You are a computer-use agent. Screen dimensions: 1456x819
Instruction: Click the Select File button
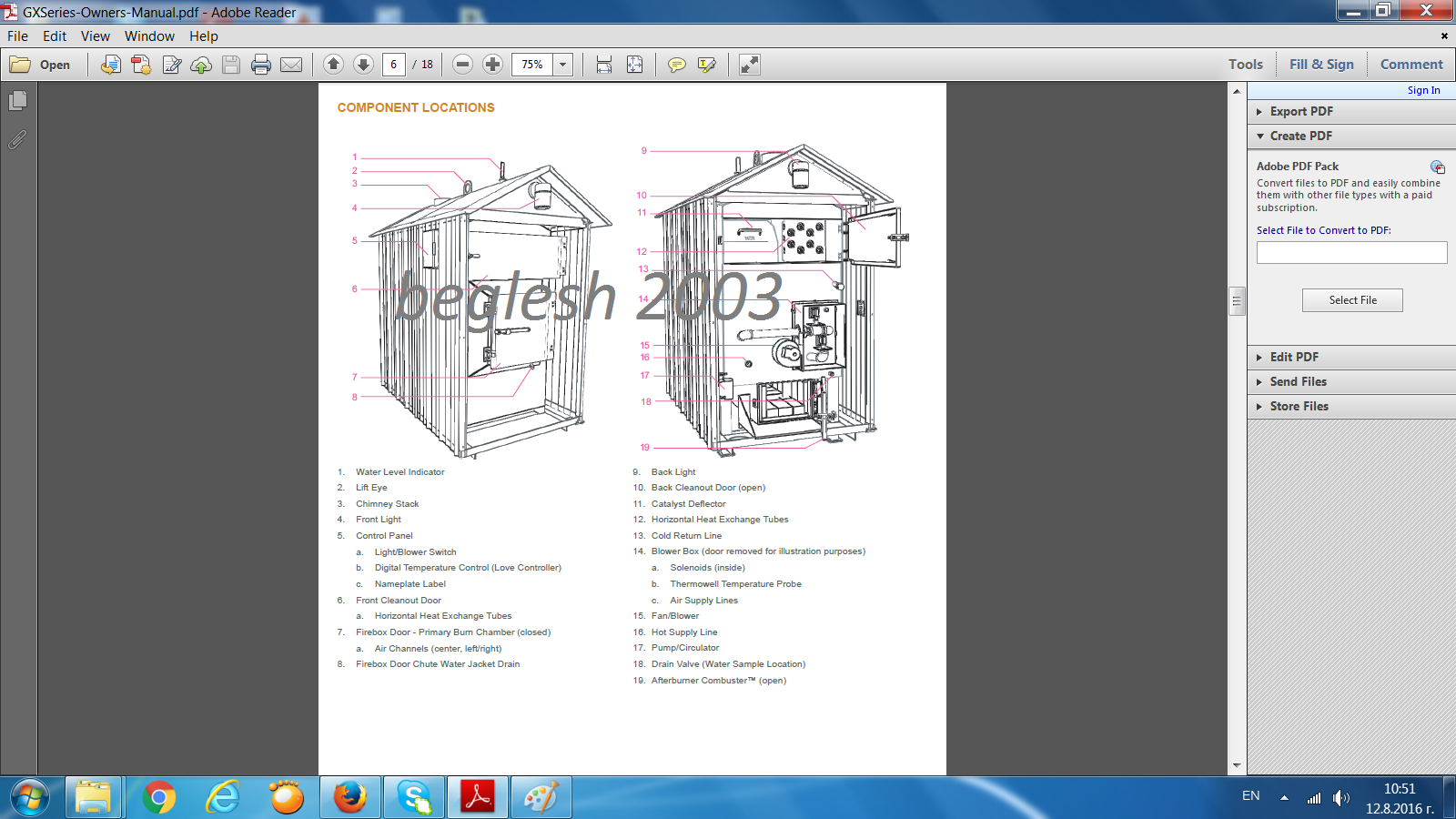(1352, 300)
